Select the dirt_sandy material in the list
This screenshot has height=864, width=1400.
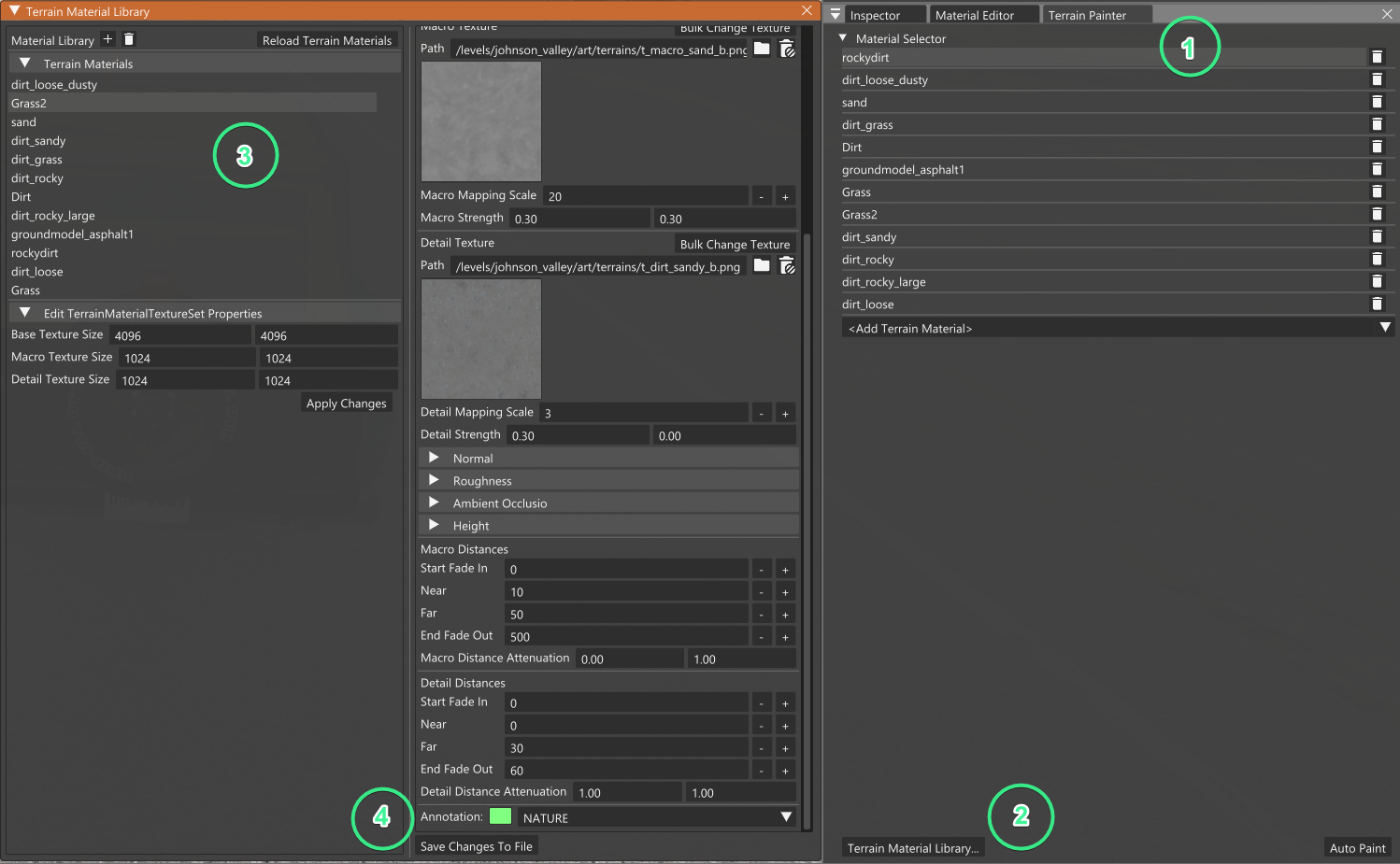click(x=38, y=140)
